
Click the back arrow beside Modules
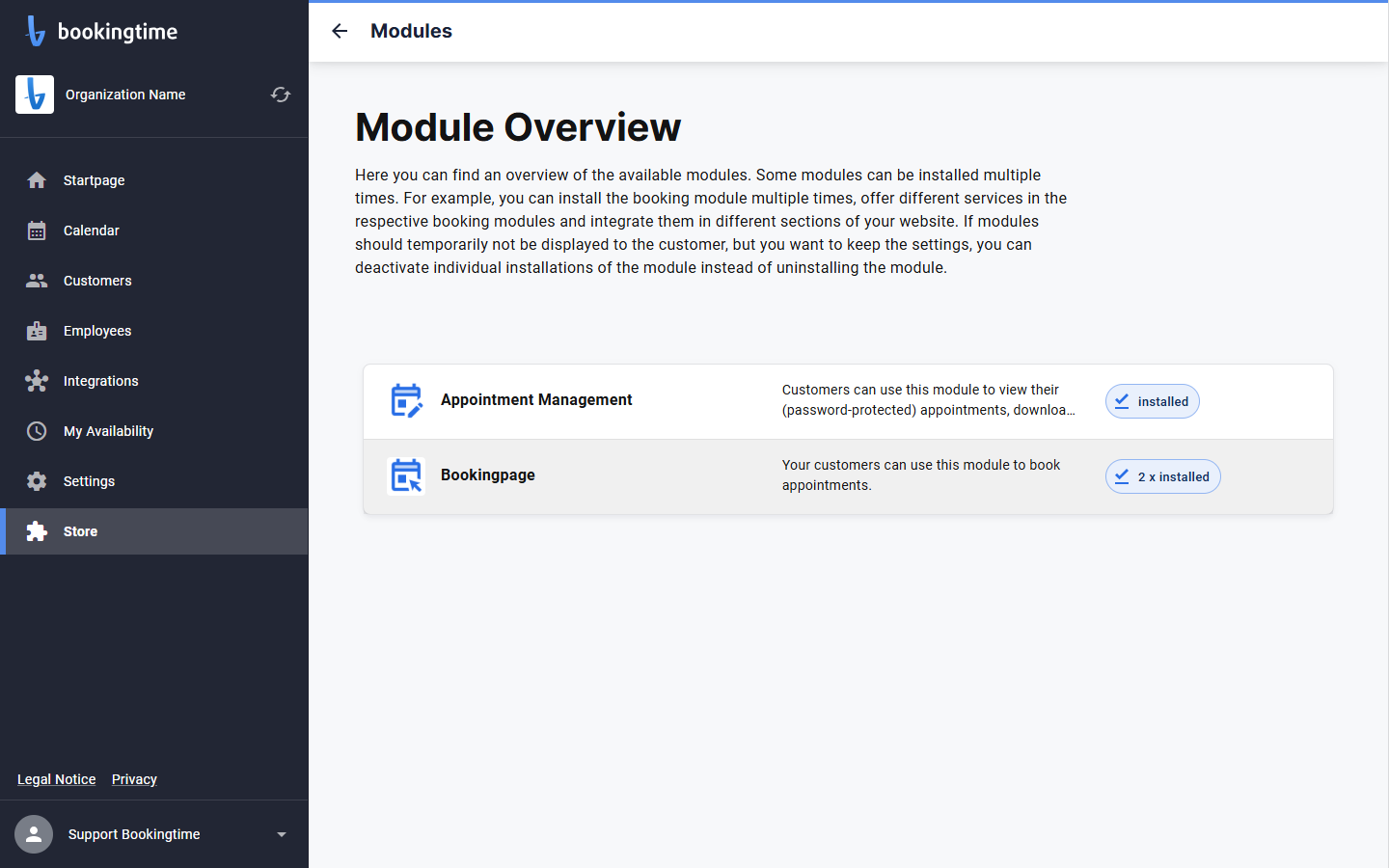click(340, 31)
